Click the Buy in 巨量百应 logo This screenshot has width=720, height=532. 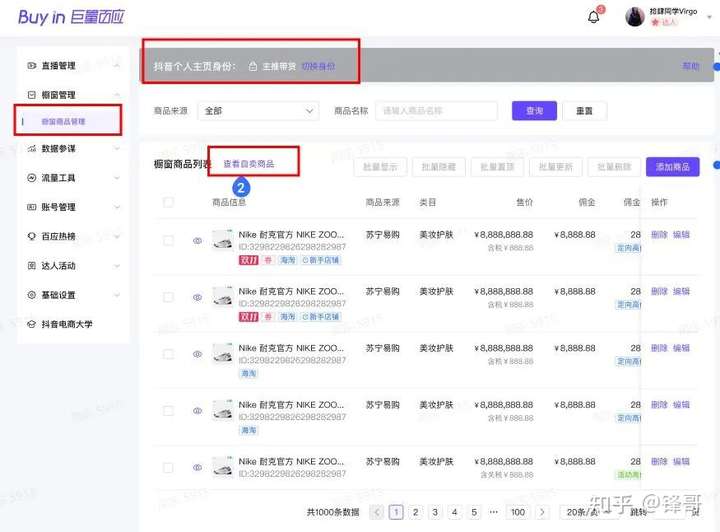pyautogui.click(x=71, y=17)
